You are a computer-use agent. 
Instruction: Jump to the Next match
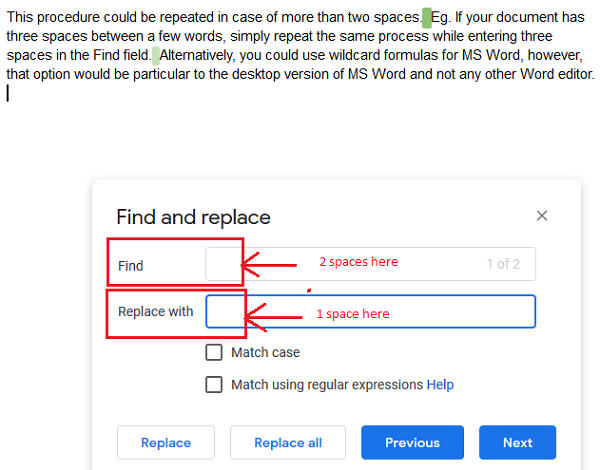[x=517, y=443]
